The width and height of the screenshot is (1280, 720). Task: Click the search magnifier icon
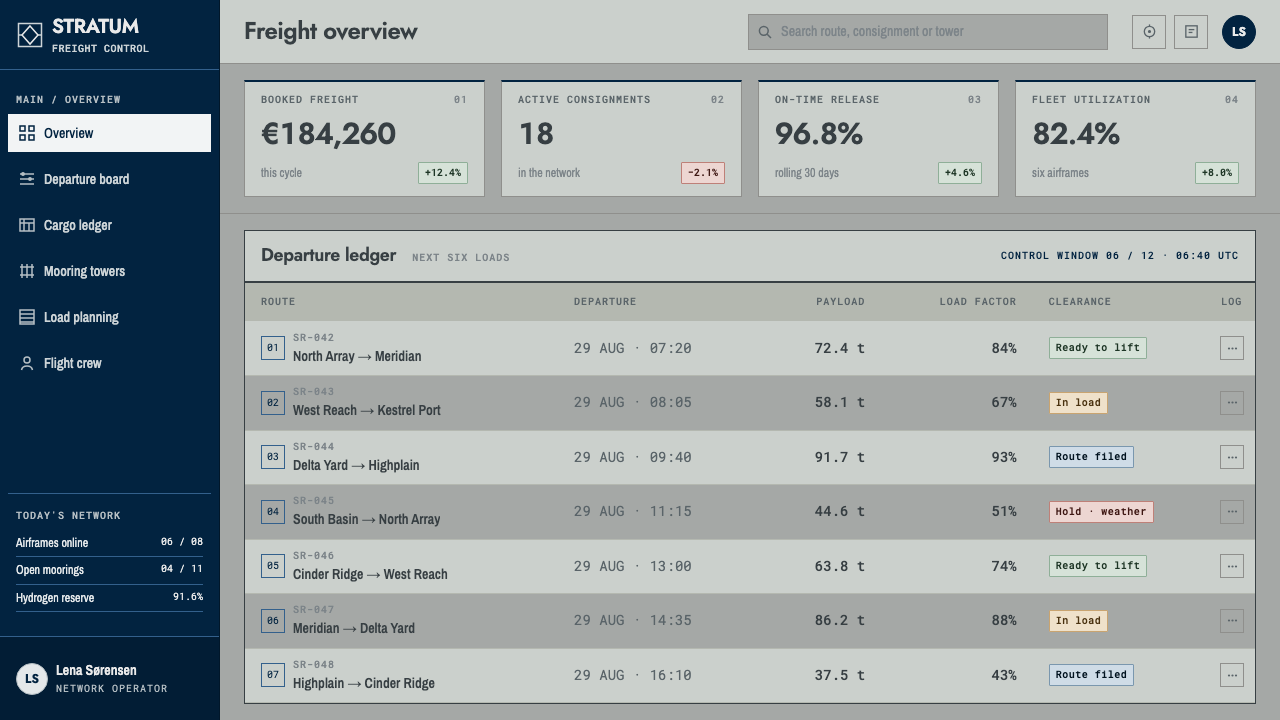tap(765, 32)
